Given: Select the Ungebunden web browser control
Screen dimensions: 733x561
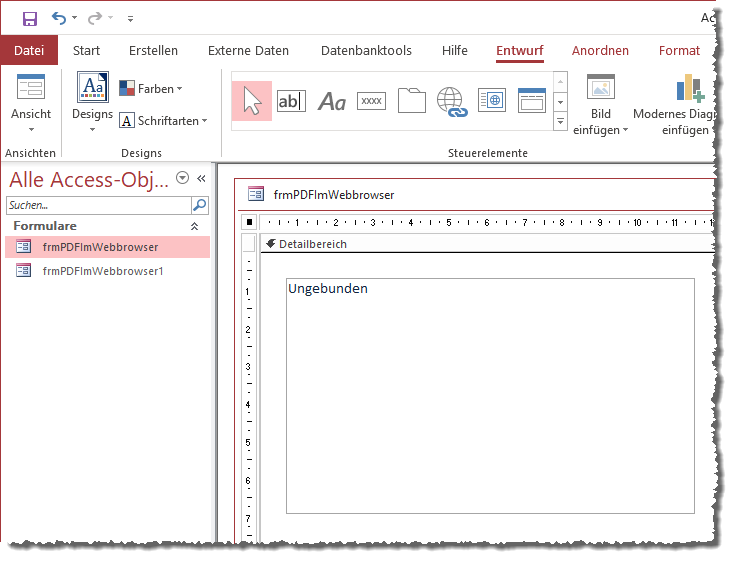Looking at the screenshot, I should (x=490, y=396).
